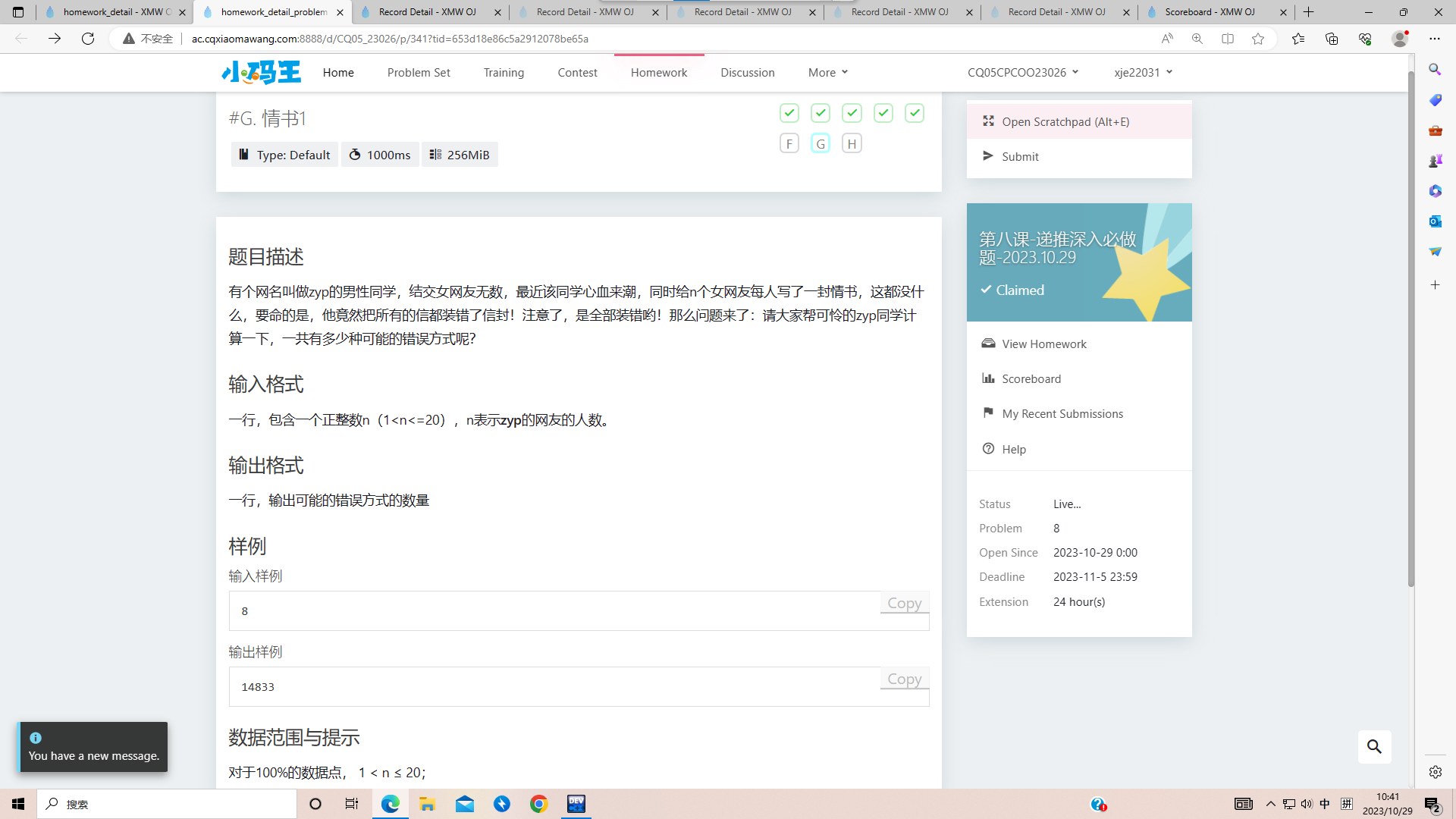Click the zoom magnifier icon in address bar
1456x819 pixels.
point(1197,39)
